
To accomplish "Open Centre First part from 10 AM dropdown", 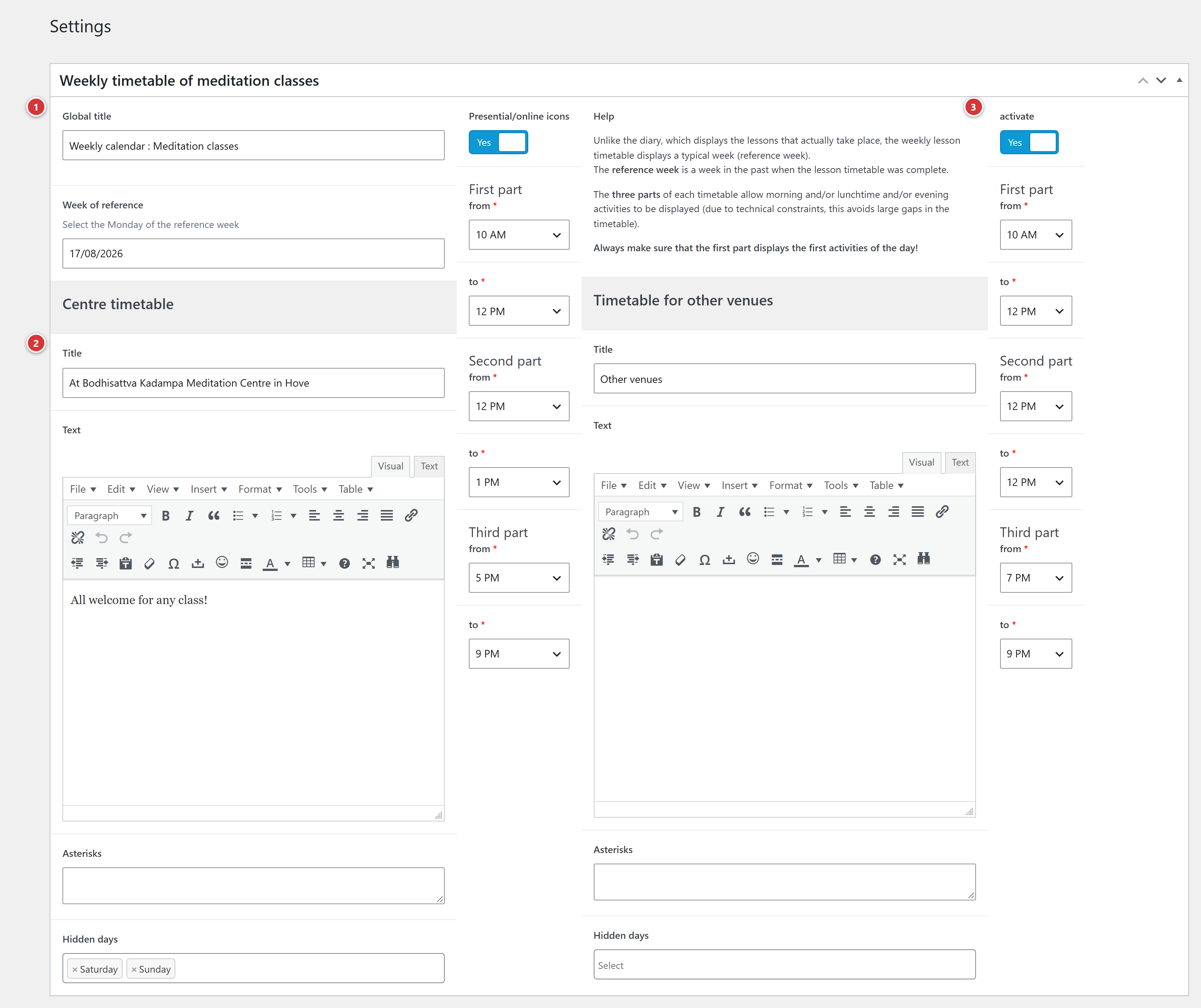I will coord(519,235).
